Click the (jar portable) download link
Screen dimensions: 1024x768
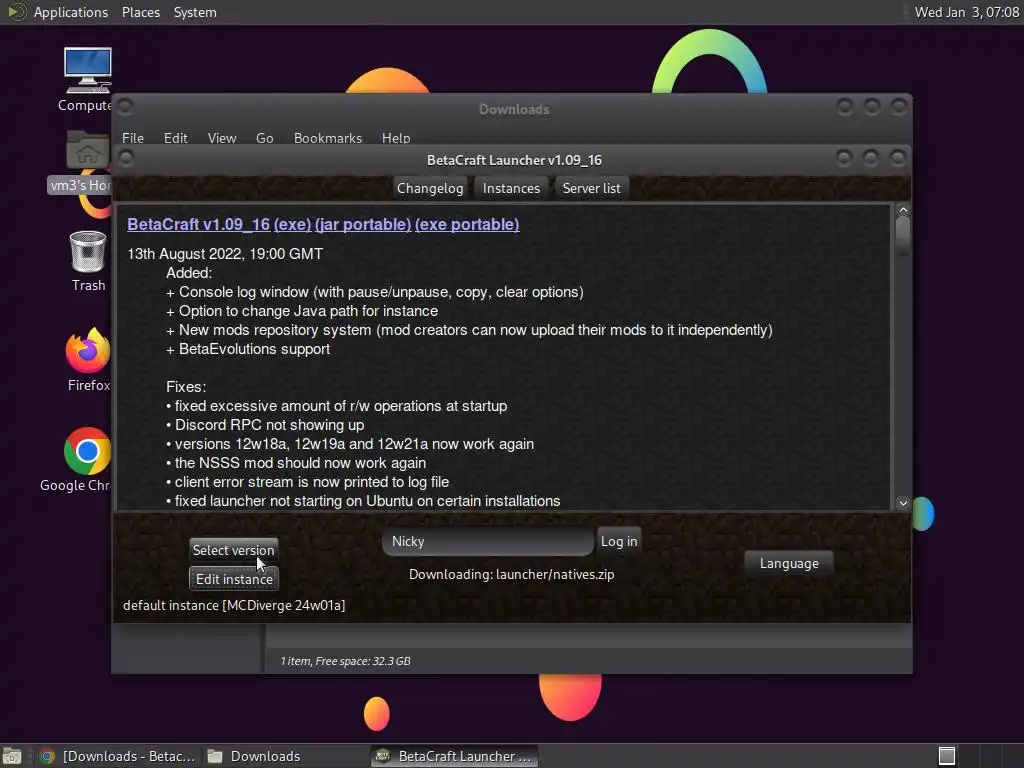click(363, 224)
